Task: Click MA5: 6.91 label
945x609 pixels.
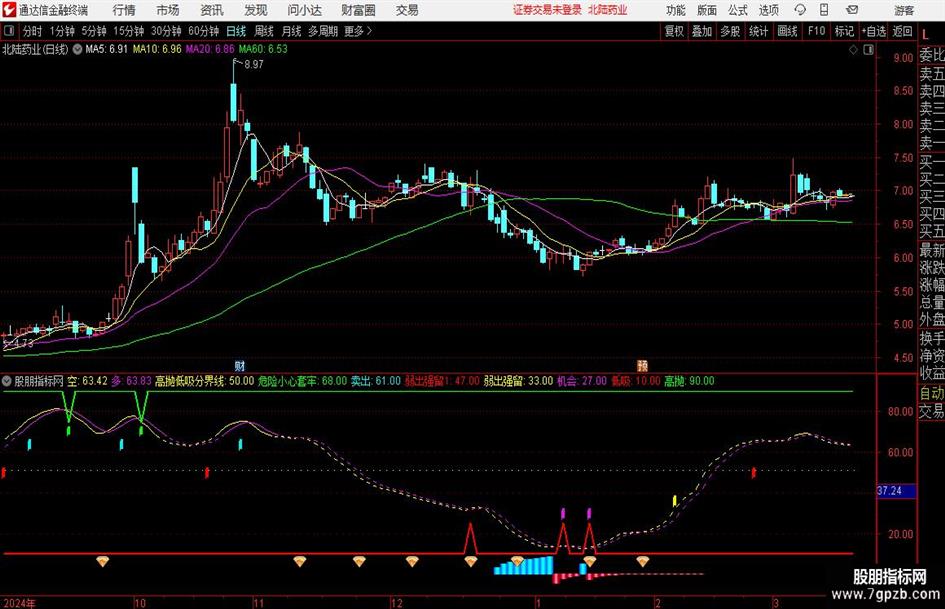Action: [x=107, y=49]
